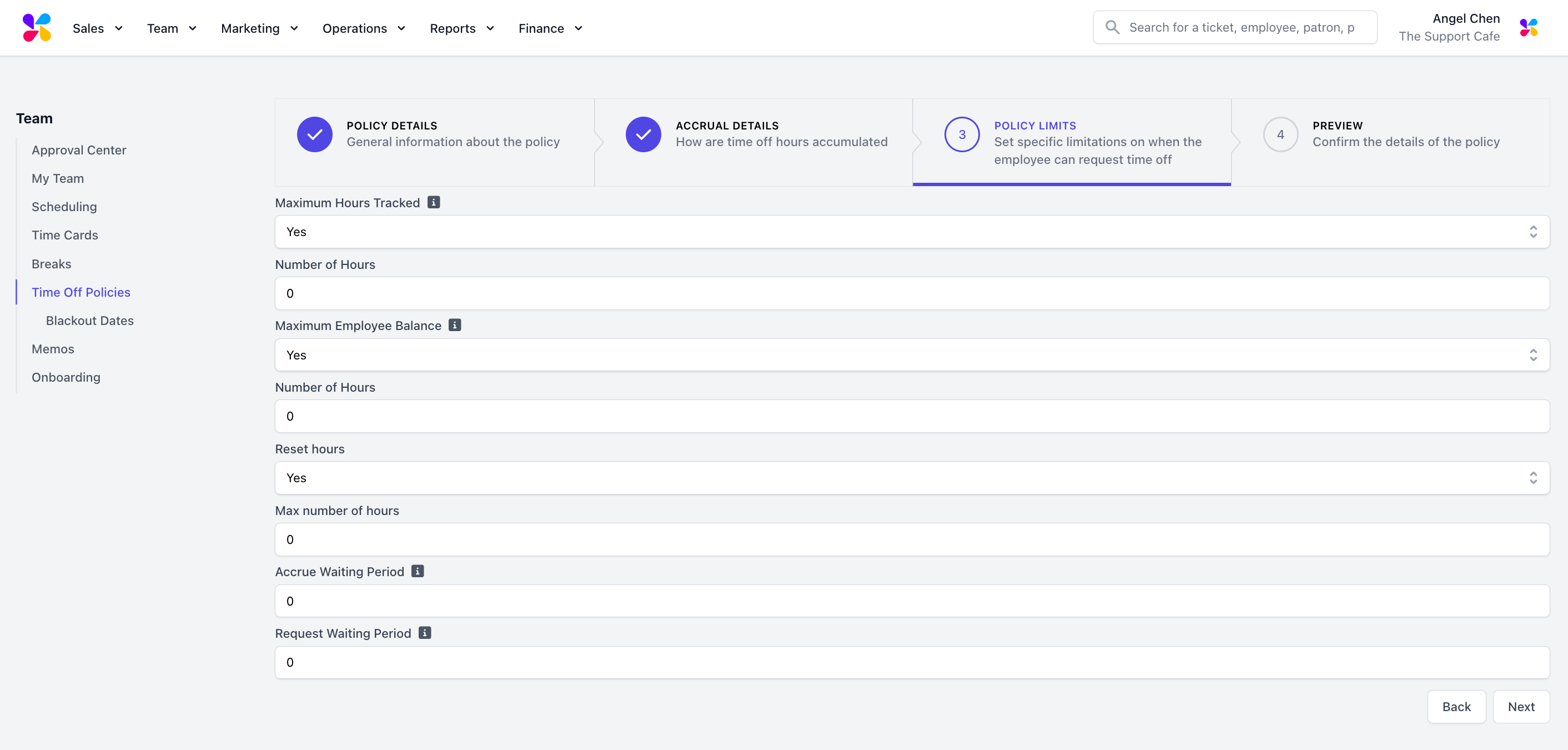
Task: Click the Accrual Details checkmark circle
Action: (x=644, y=134)
